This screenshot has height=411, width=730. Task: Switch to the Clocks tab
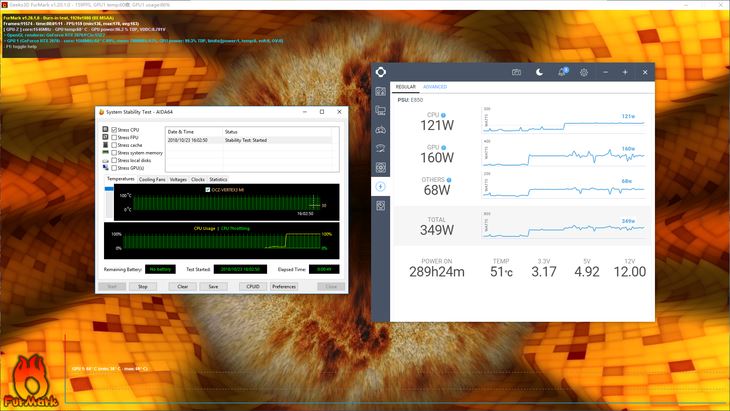197,179
